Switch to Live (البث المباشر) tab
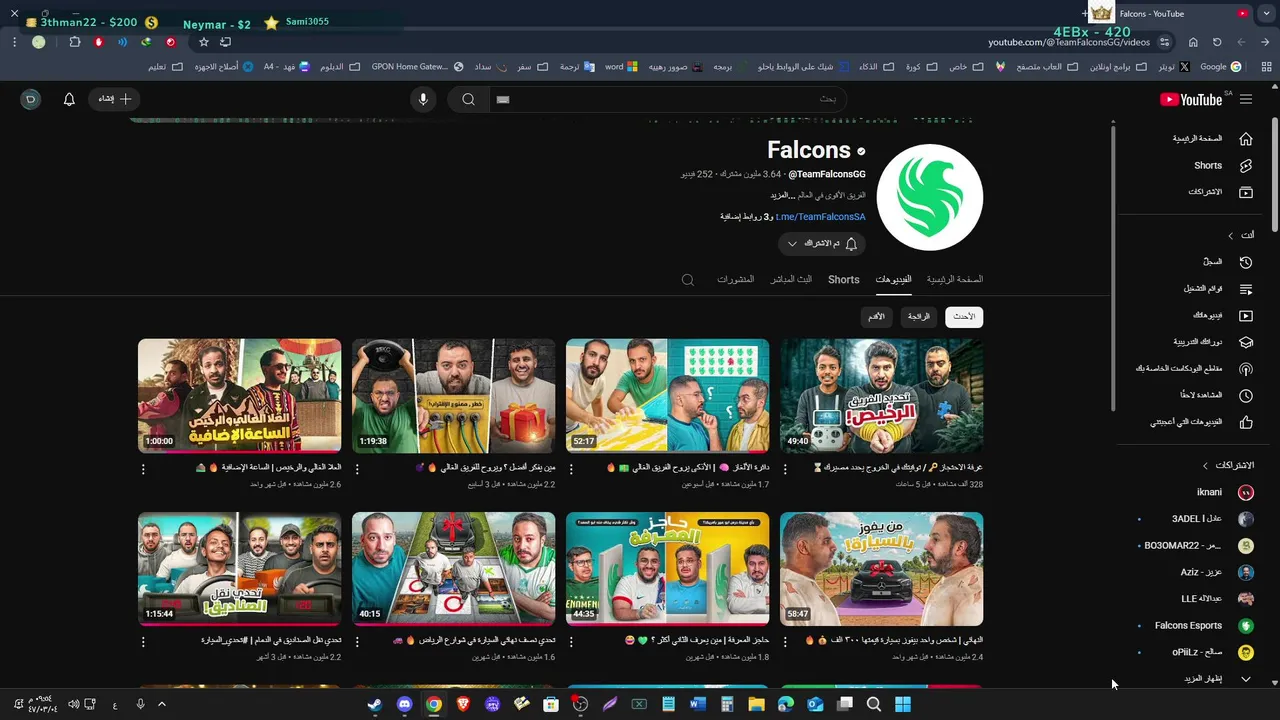The image size is (1280, 720). 791,279
